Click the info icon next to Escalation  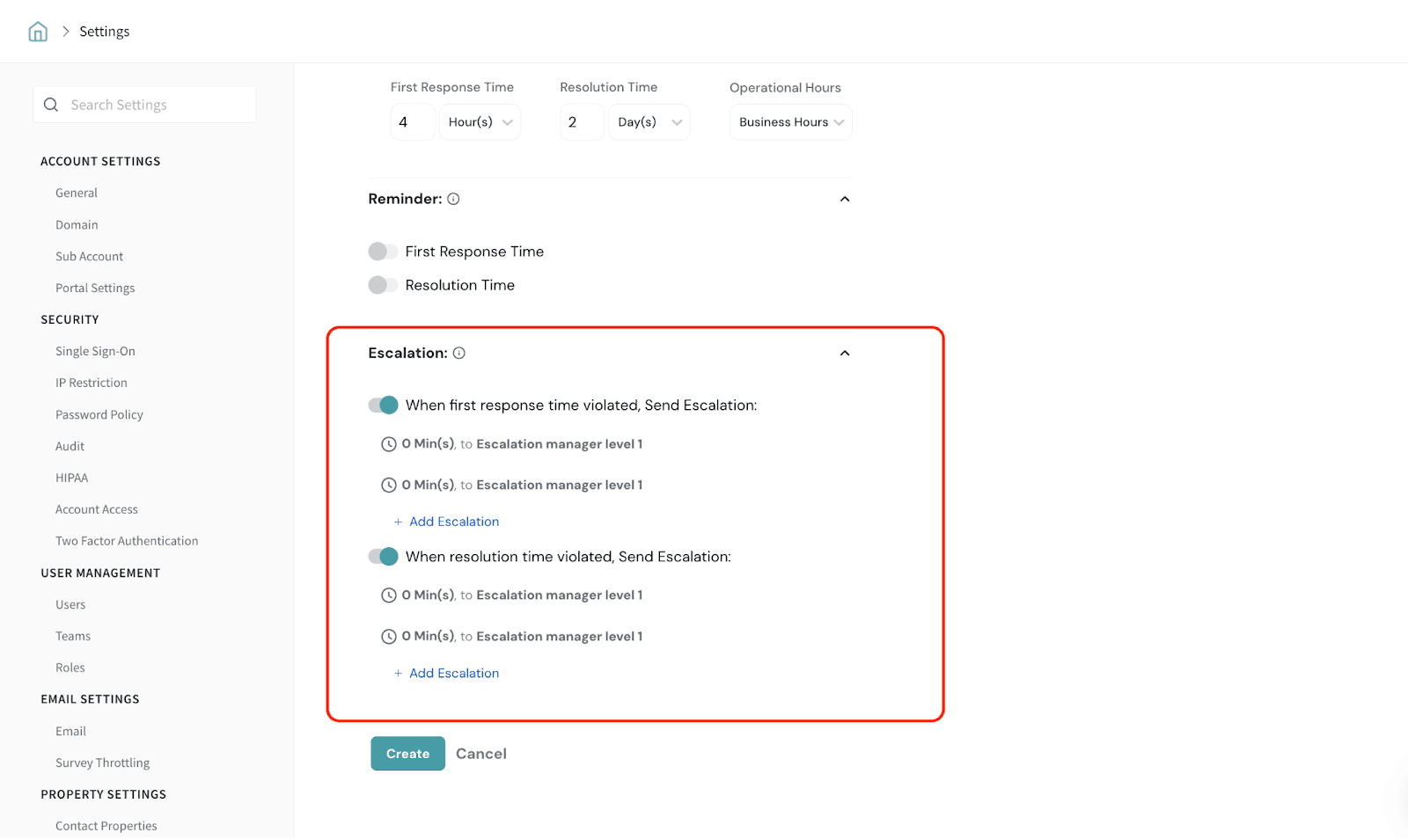(458, 353)
